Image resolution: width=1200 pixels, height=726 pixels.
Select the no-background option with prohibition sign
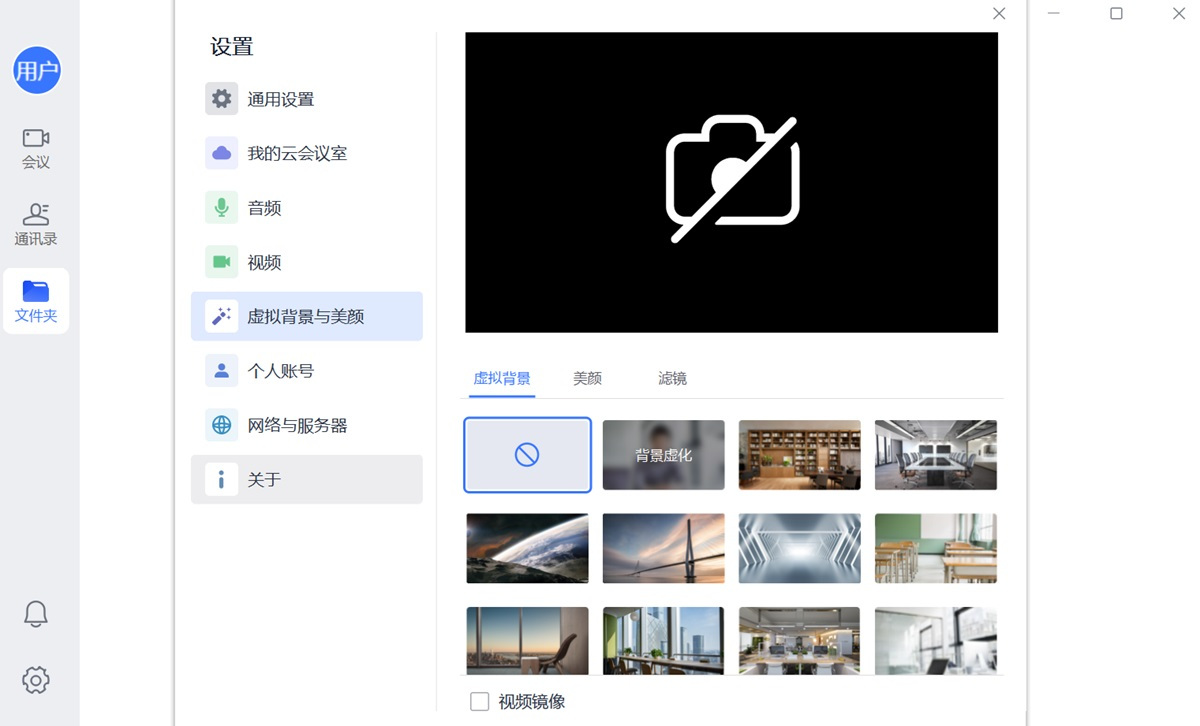pyautogui.click(x=527, y=455)
